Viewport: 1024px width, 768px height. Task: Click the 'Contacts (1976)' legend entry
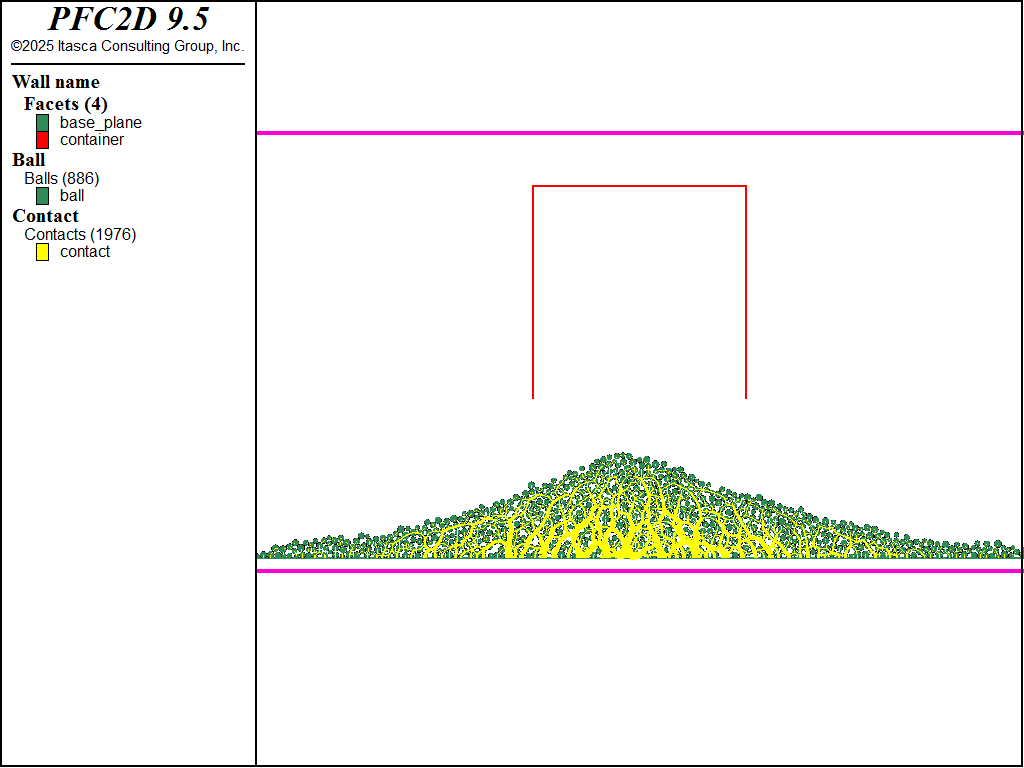[80, 234]
